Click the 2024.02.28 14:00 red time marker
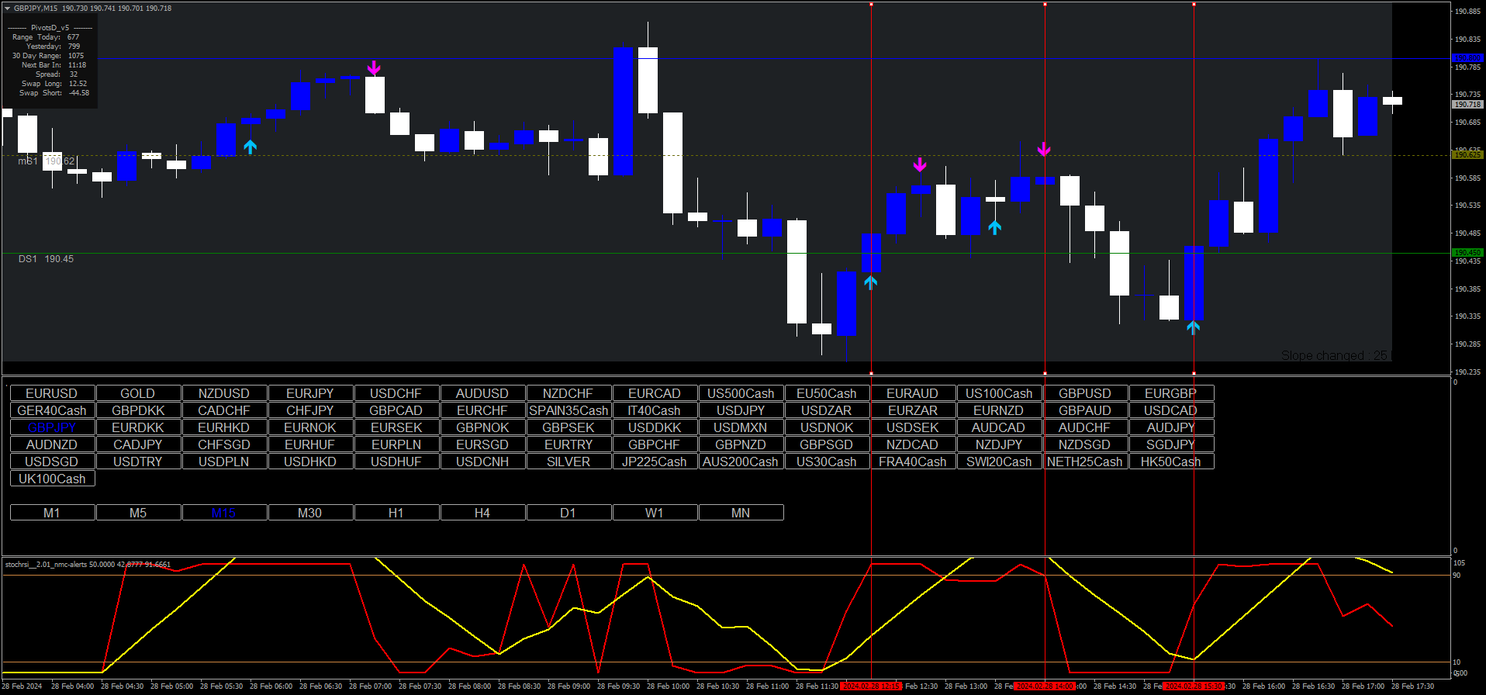The height and width of the screenshot is (695, 1486). [1044, 687]
